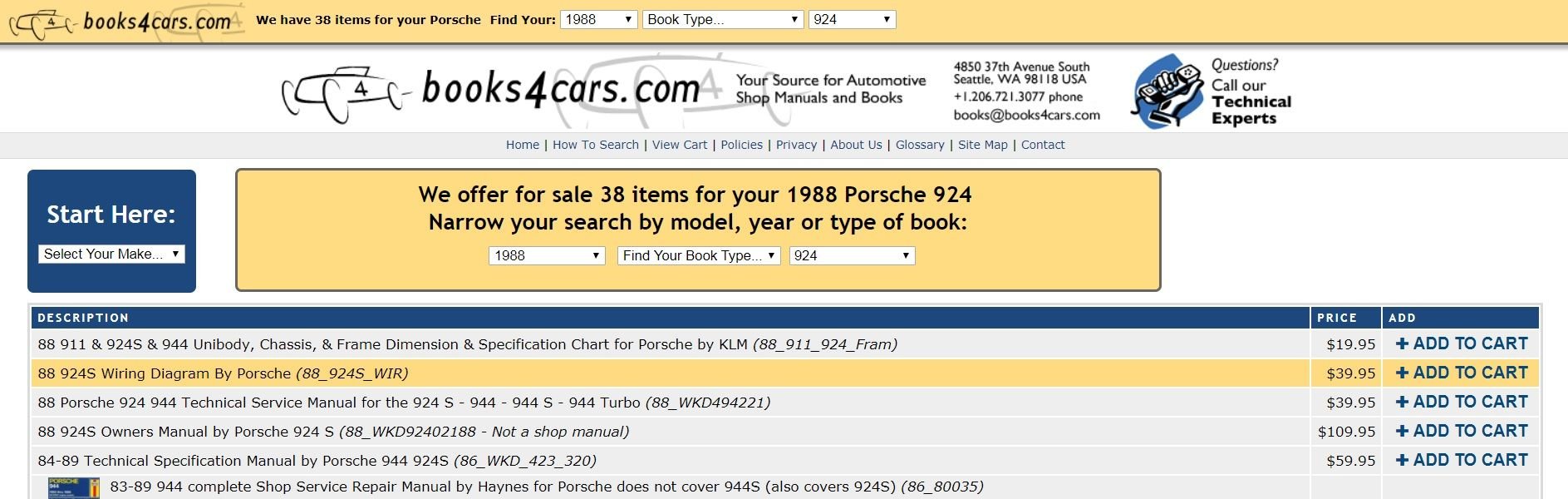Image resolution: width=1568 pixels, height=499 pixels.
Task: Click the books@books4cars.com email address
Action: [x=1027, y=115]
